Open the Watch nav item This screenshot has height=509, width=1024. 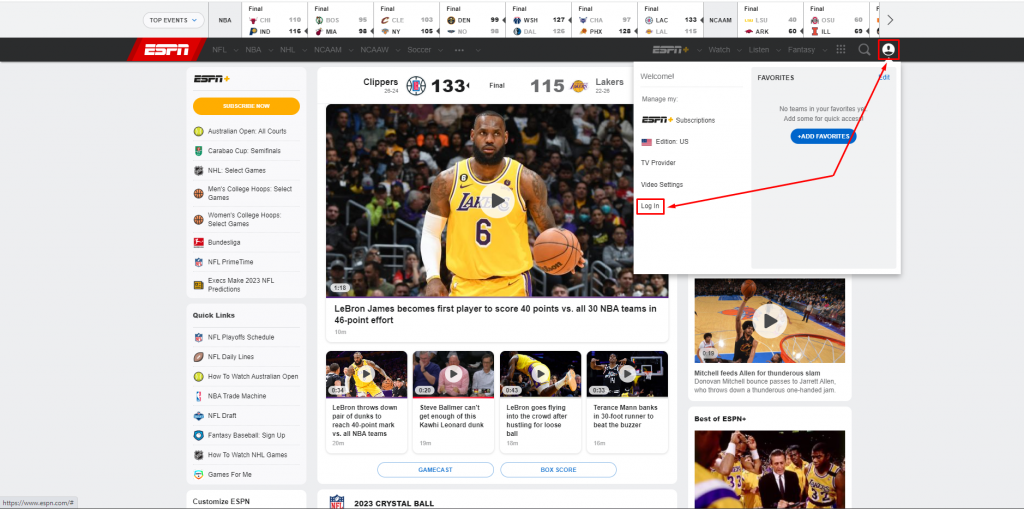(719, 50)
